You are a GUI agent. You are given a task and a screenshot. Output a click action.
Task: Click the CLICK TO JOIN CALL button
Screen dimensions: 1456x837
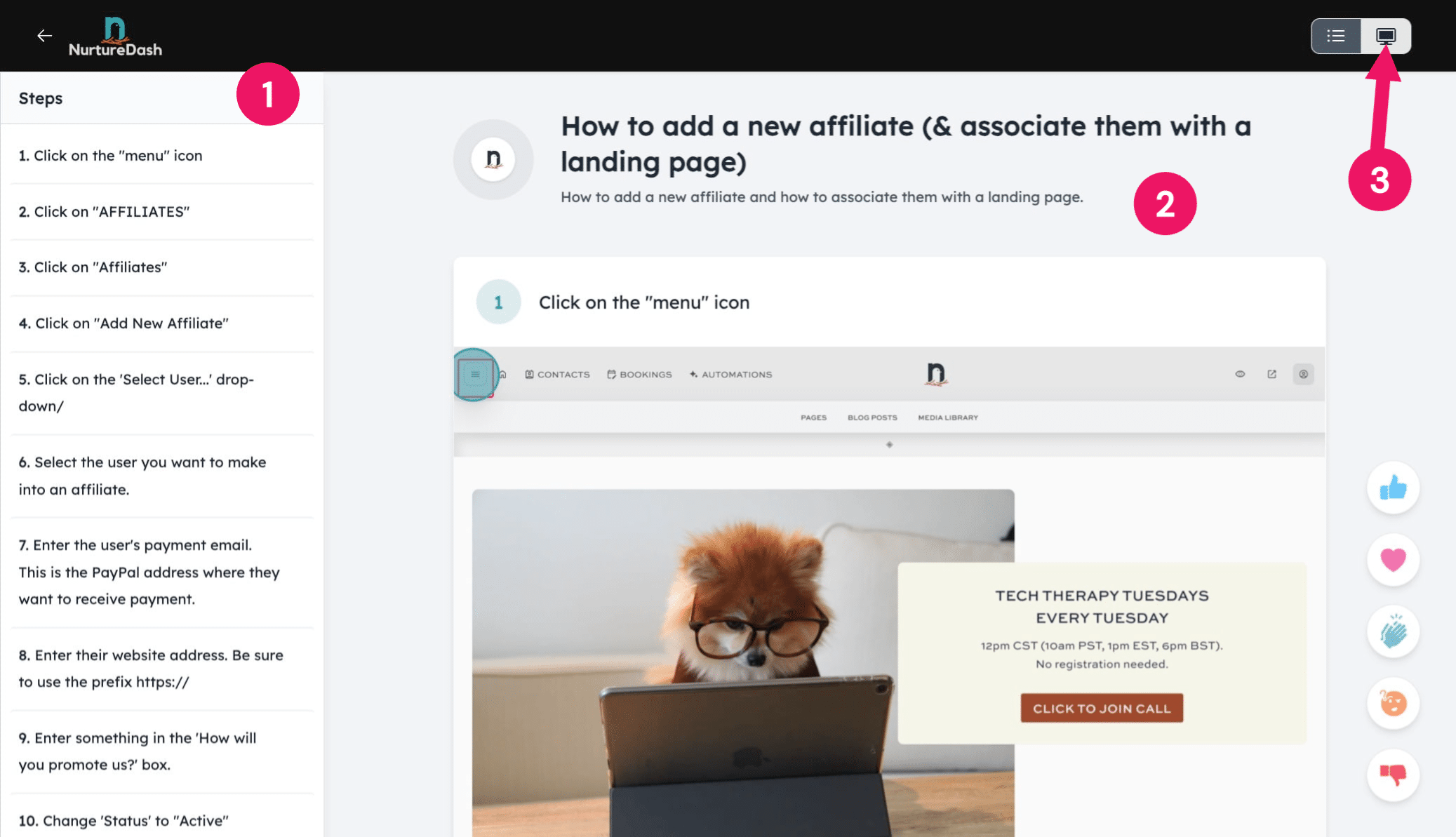pyautogui.click(x=1102, y=709)
